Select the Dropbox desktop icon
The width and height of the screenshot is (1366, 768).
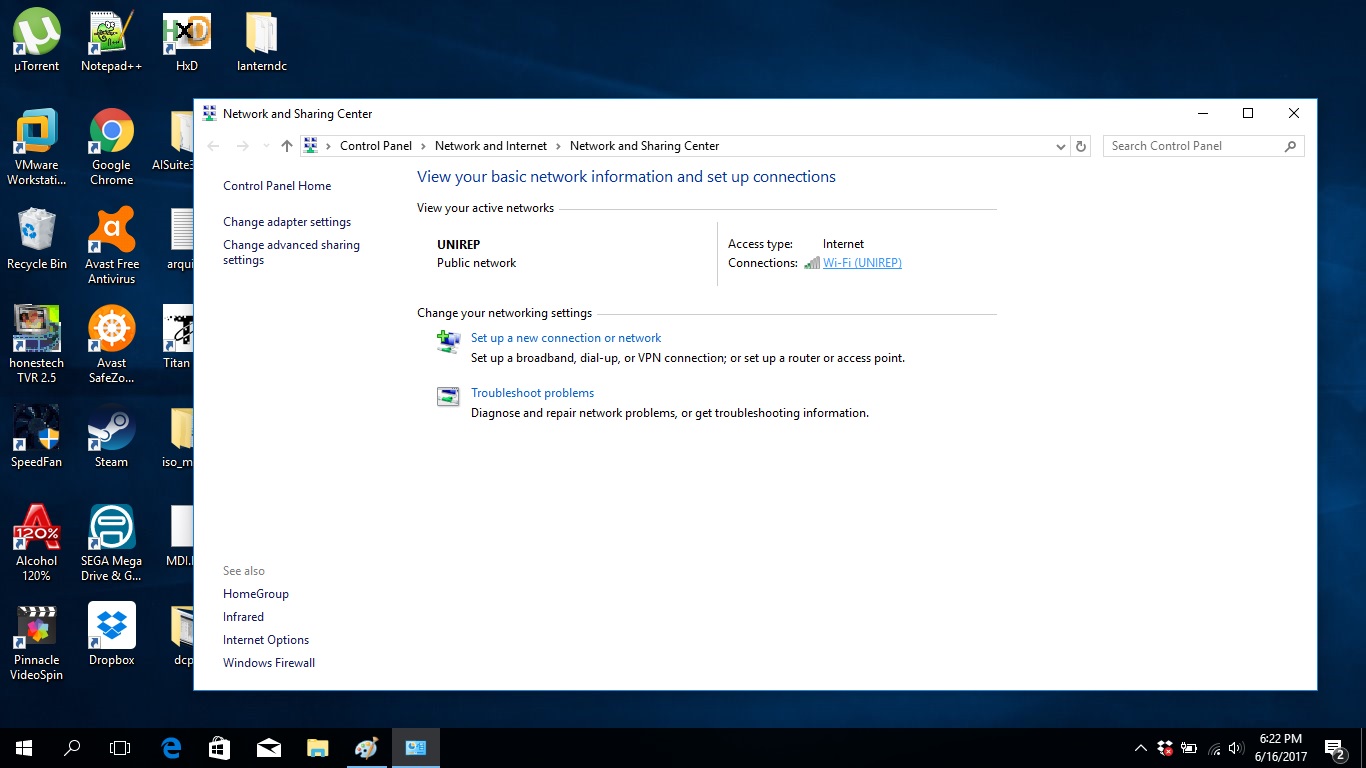[111, 634]
